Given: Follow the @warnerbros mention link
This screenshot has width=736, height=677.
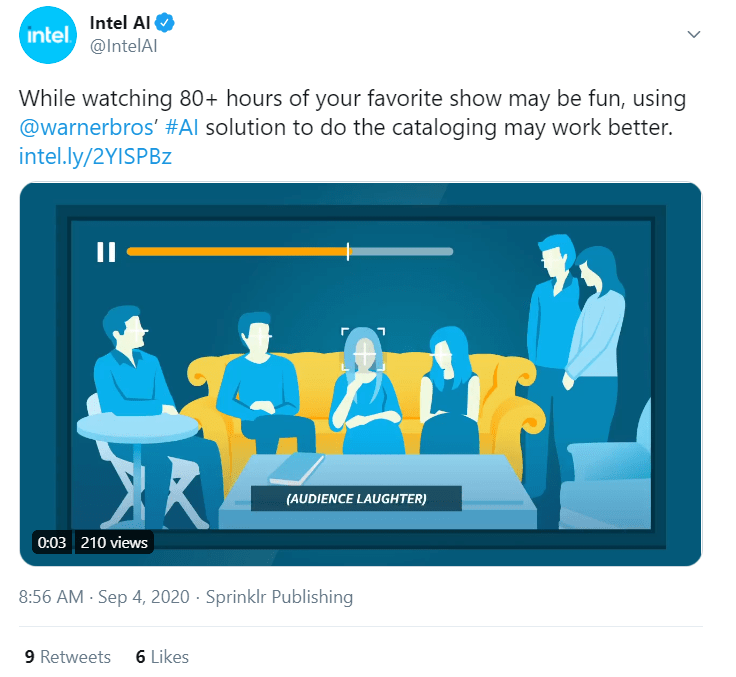Looking at the screenshot, I should tap(86, 128).
